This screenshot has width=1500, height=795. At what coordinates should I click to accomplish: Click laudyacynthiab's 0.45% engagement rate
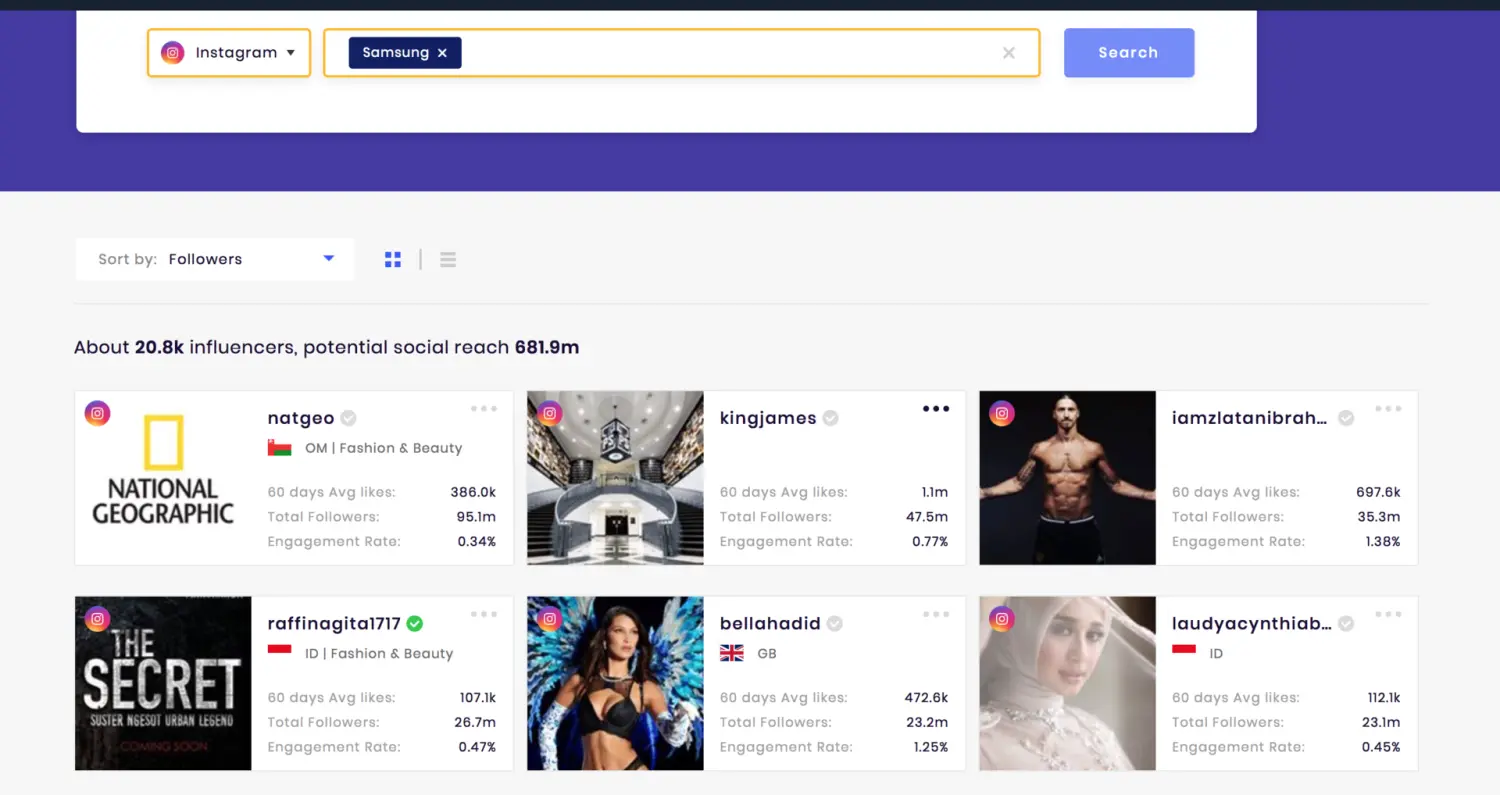tap(1381, 747)
